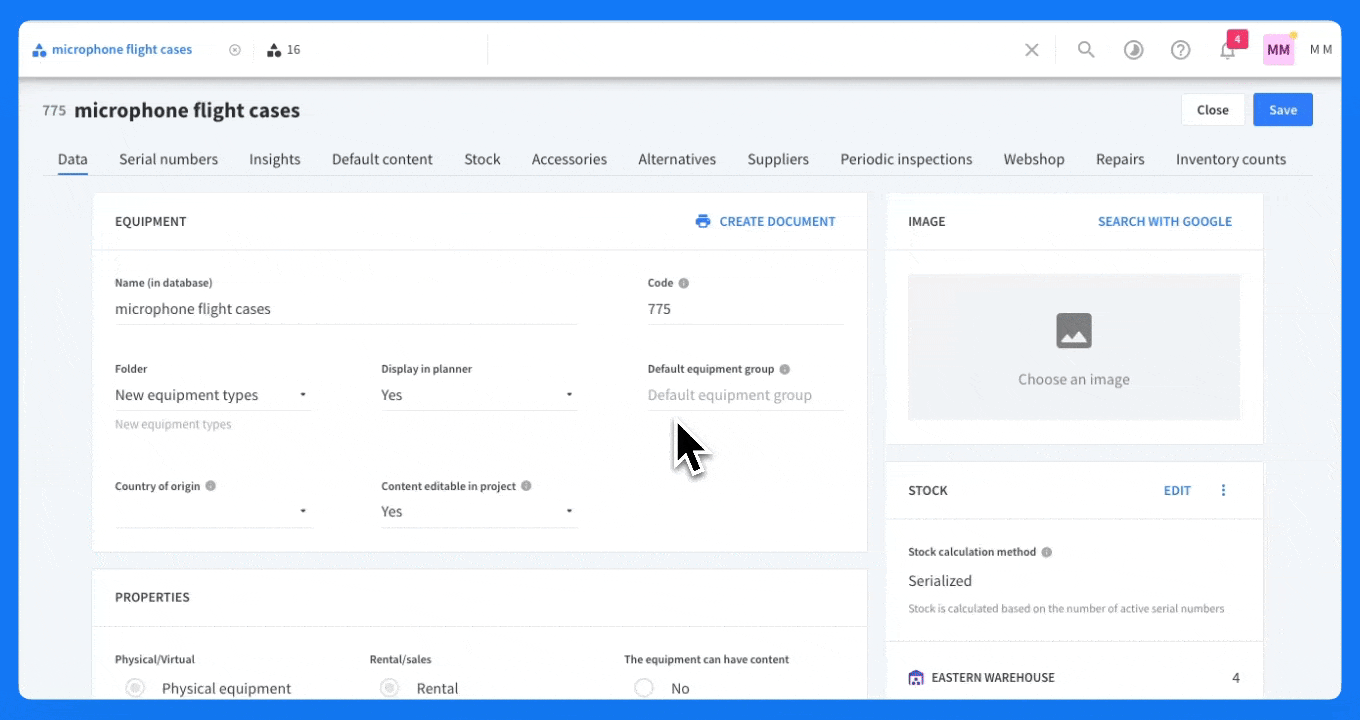Open the help question mark icon
The image size is (1360, 720).
coord(1180,49)
